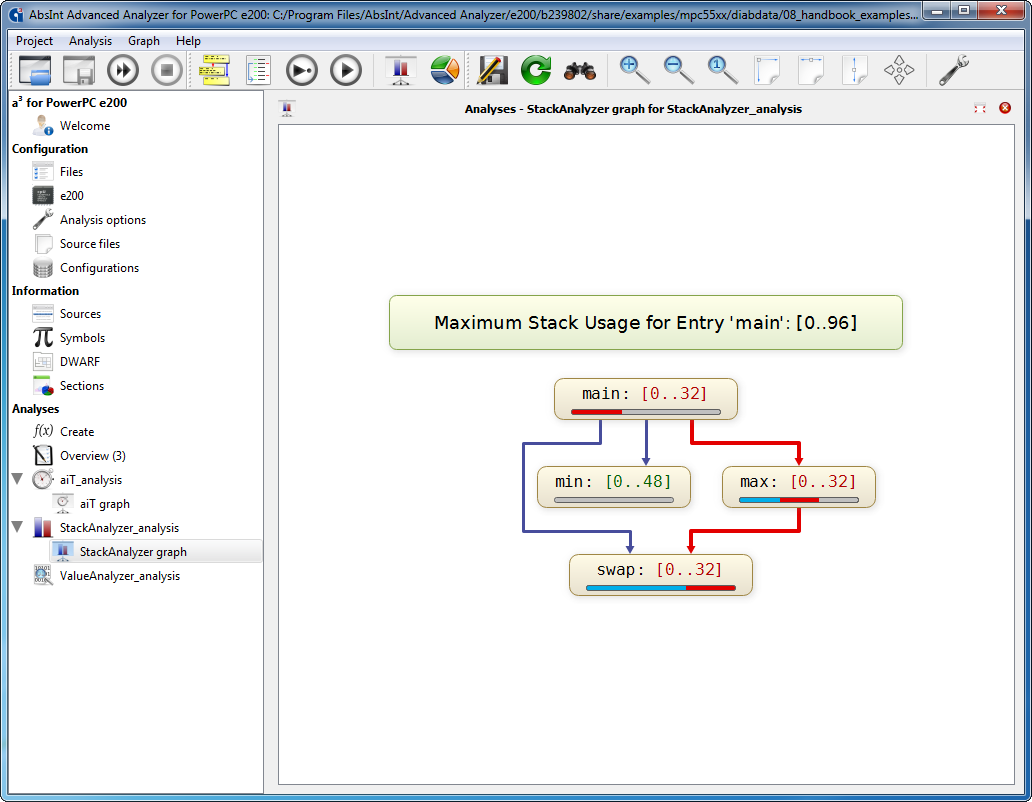
Task: Click the plain play run button
Action: [x=346, y=70]
